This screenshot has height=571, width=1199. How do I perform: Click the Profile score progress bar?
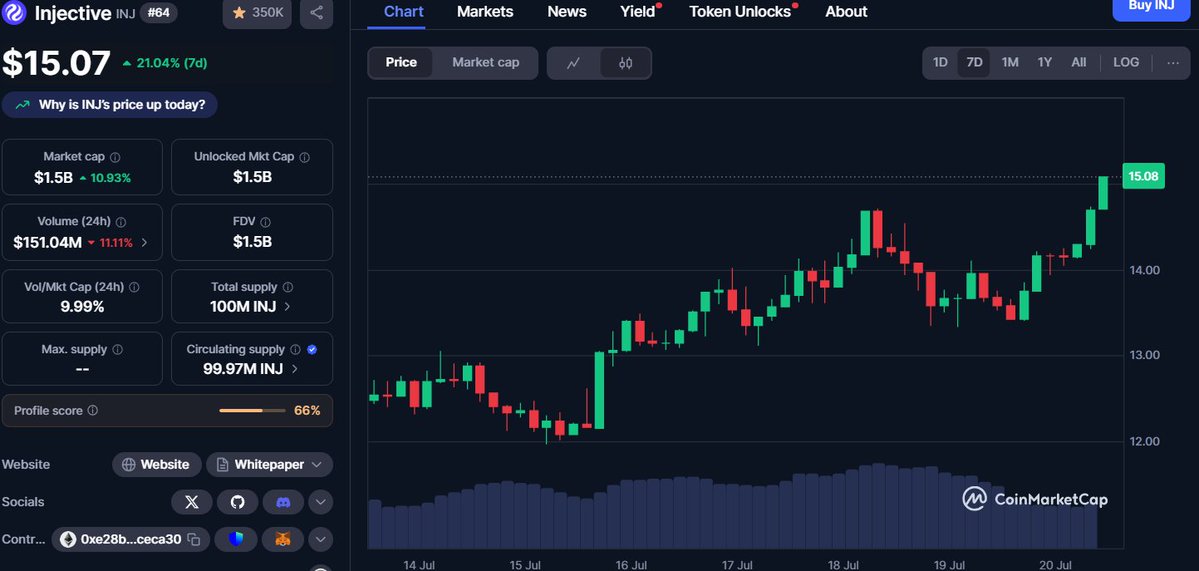[x=252, y=410]
